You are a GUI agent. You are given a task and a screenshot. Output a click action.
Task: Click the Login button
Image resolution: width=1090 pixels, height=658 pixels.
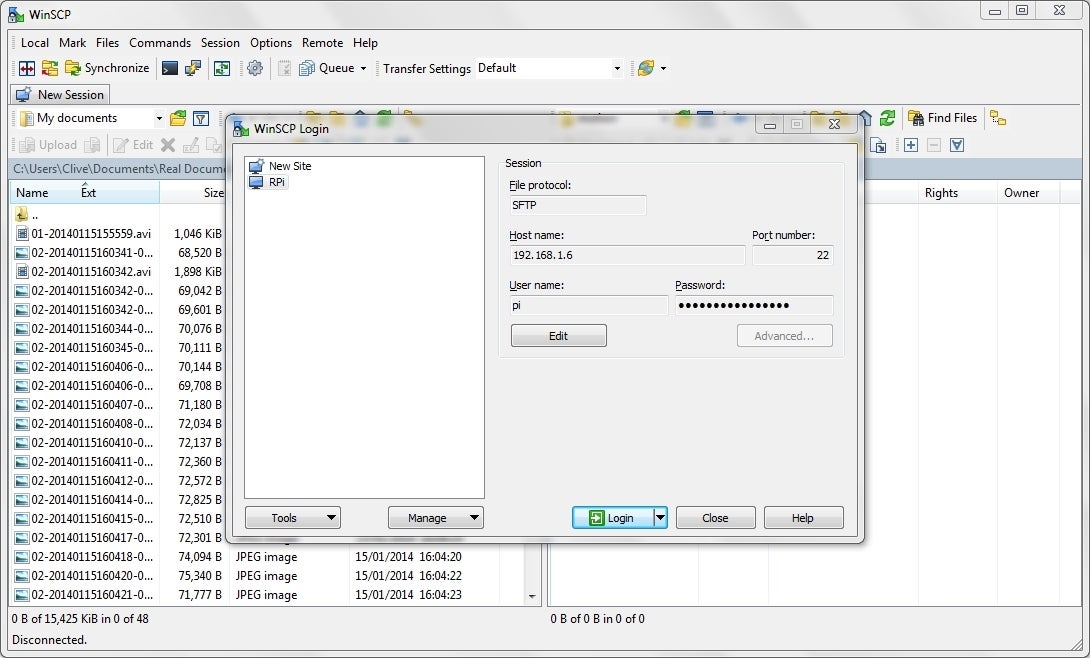[x=612, y=518]
